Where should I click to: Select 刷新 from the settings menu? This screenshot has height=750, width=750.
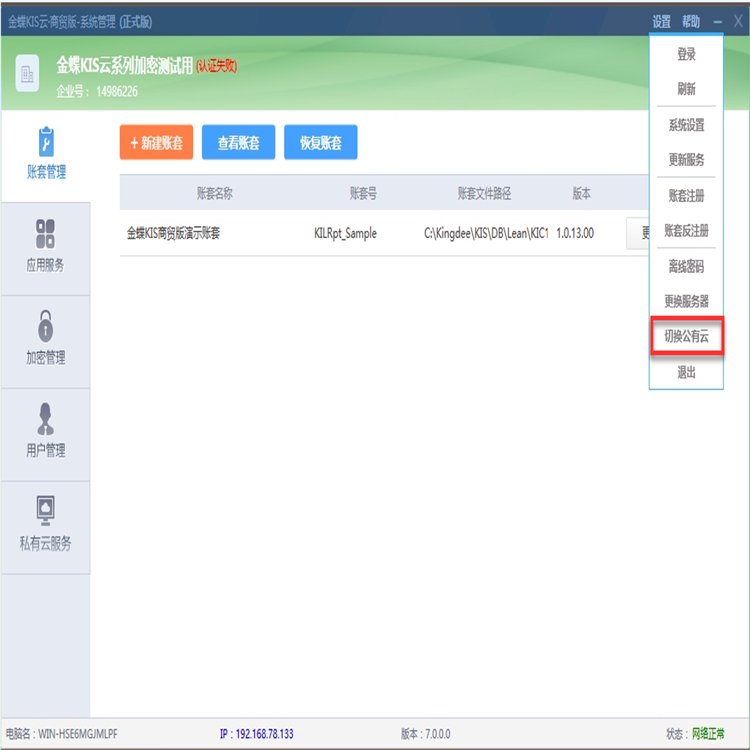[686, 88]
